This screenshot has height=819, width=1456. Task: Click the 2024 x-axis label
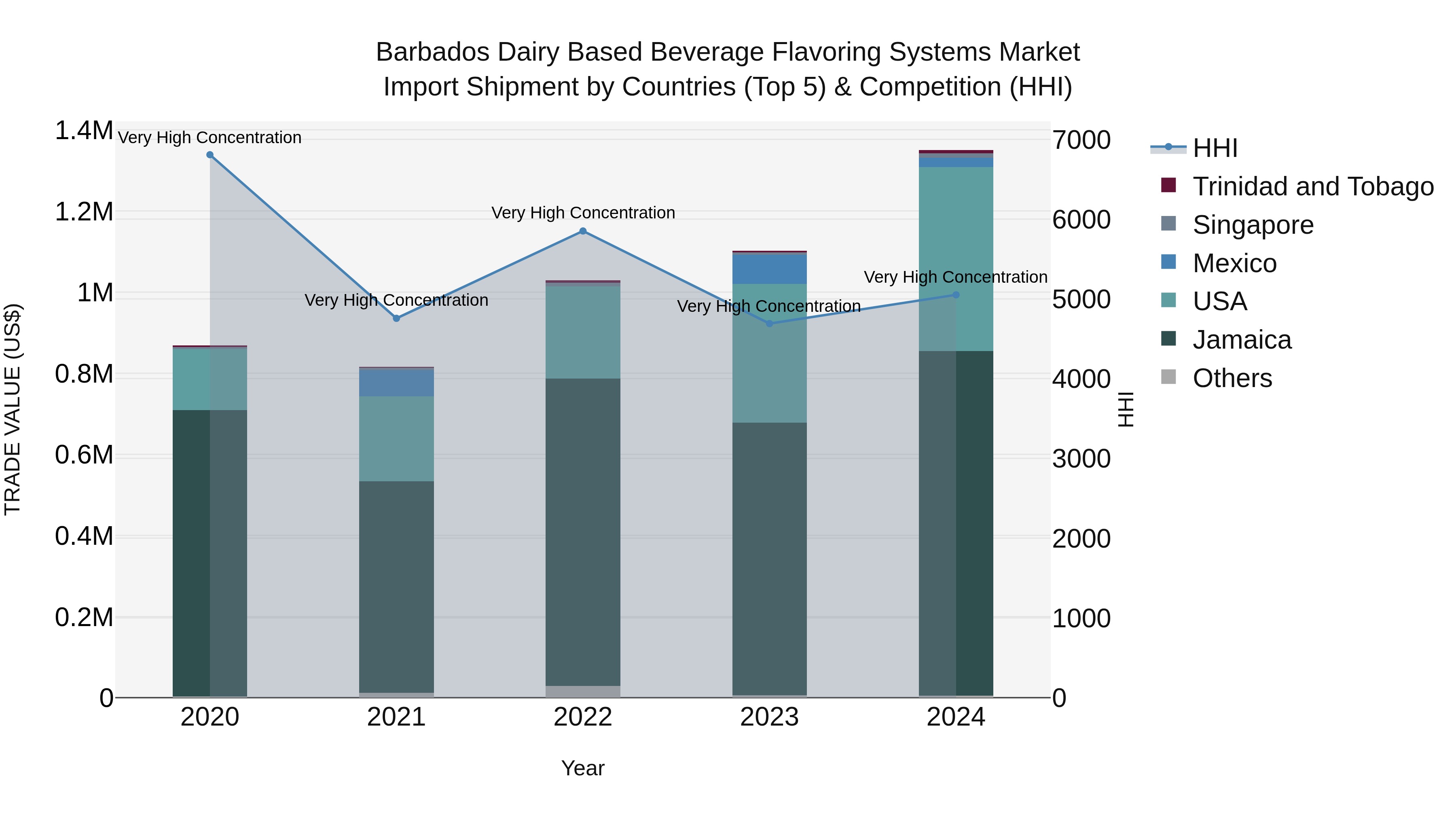[x=956, y=717]
